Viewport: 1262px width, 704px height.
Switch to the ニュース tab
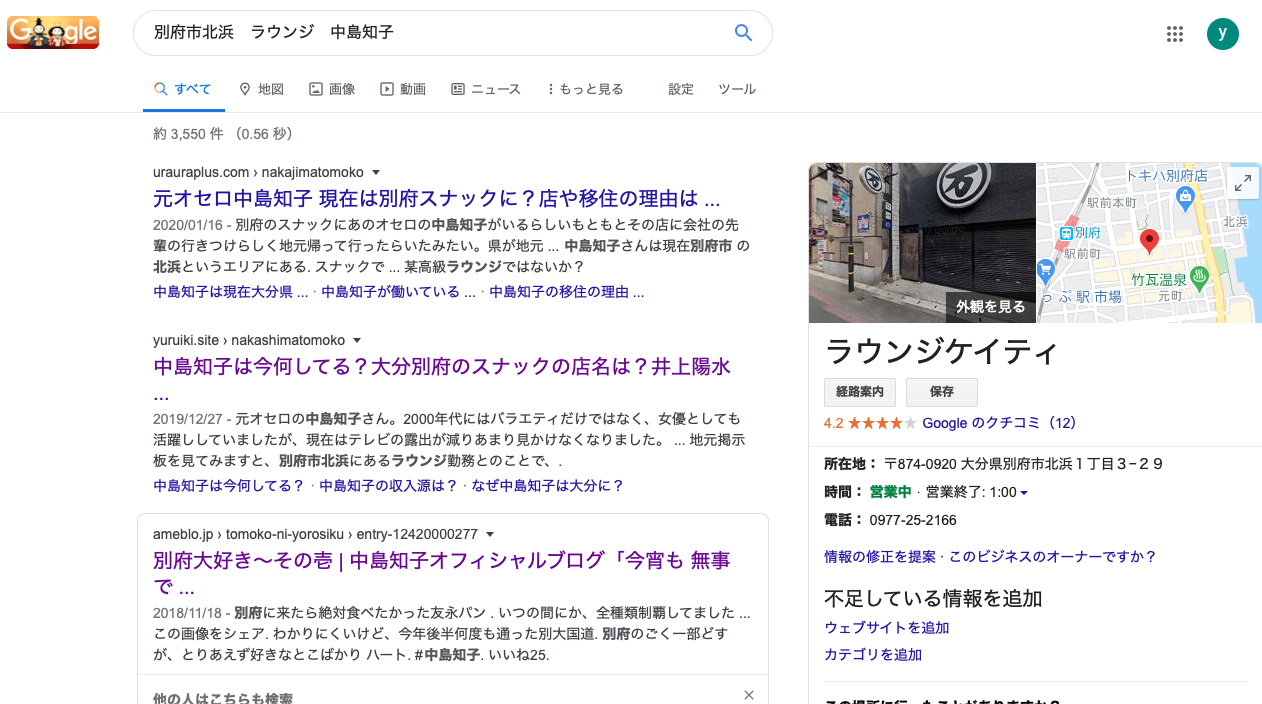coord(486,89)
